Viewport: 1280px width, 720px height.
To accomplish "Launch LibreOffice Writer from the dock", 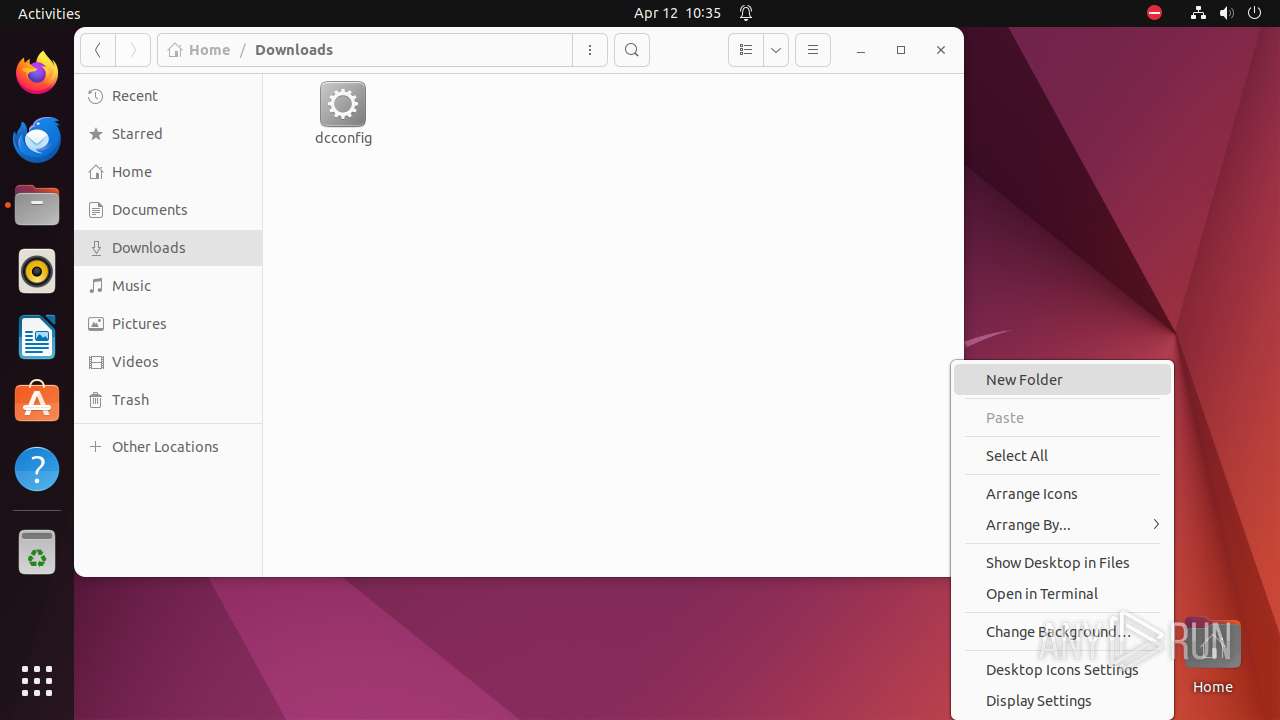I will tap(37, 337).
